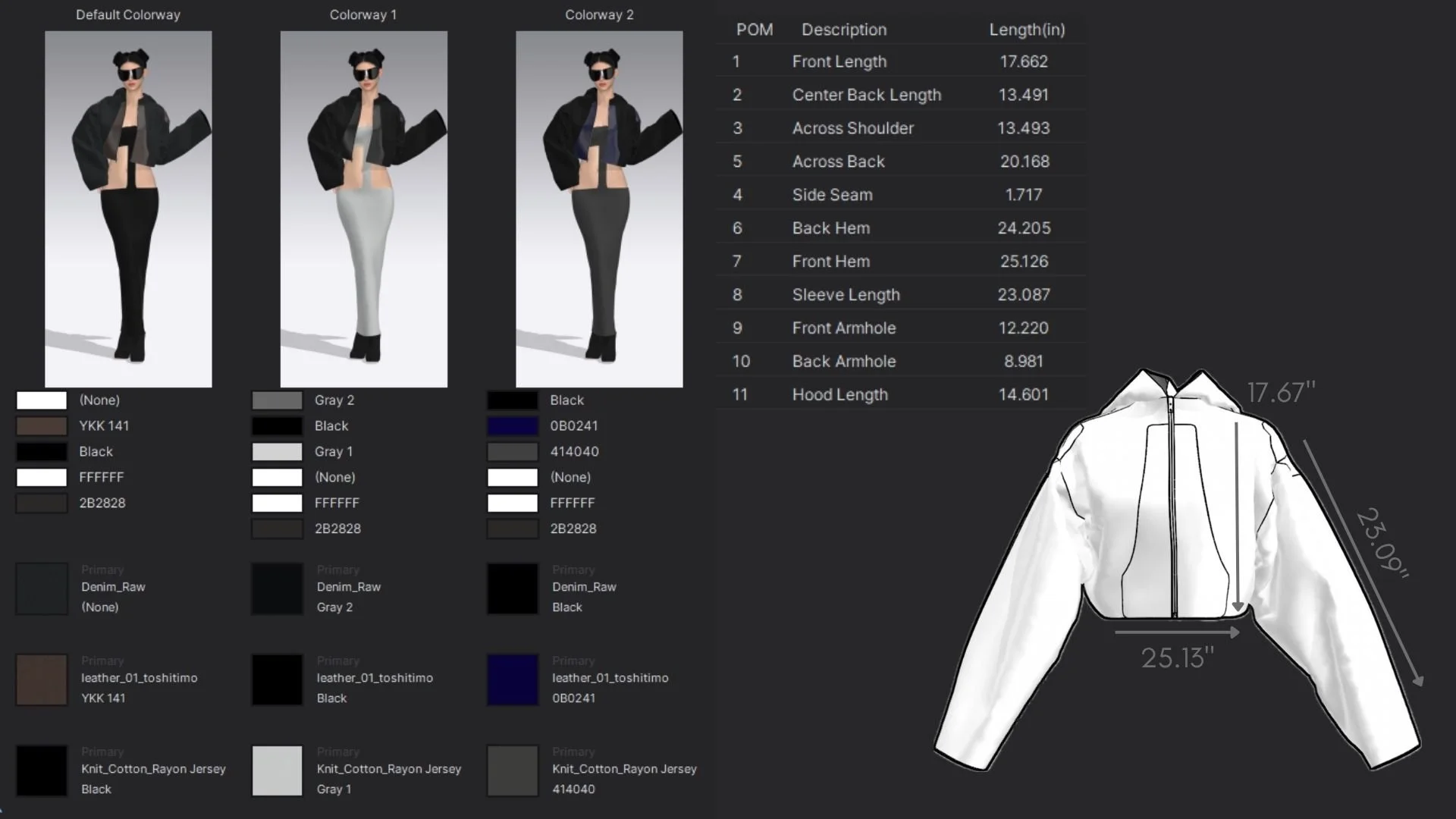Click the Length(in) column header
The image size is (1456, 819).
tap(1027, 30)
